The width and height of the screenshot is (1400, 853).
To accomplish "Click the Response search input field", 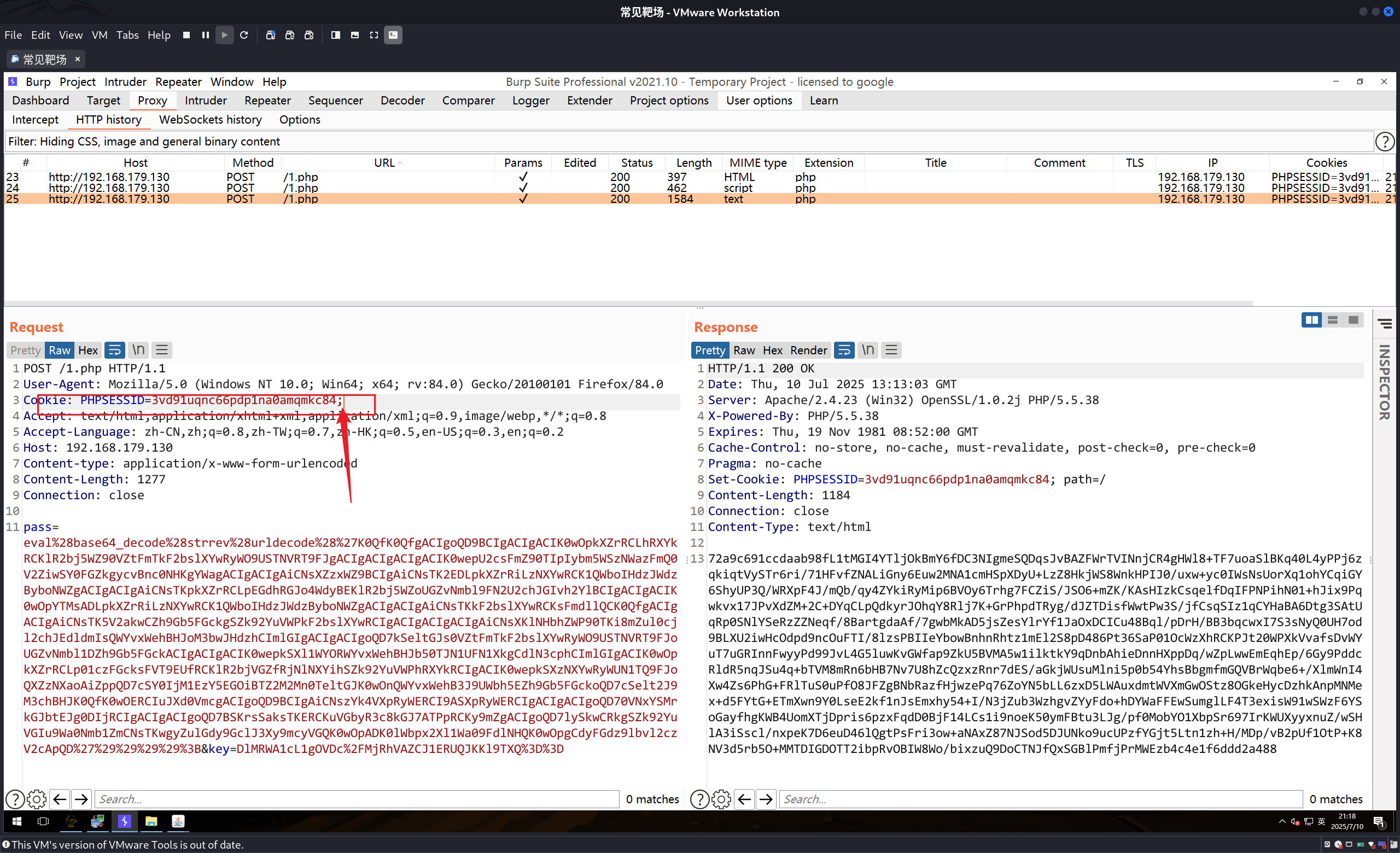I will tap(1040, 799).
